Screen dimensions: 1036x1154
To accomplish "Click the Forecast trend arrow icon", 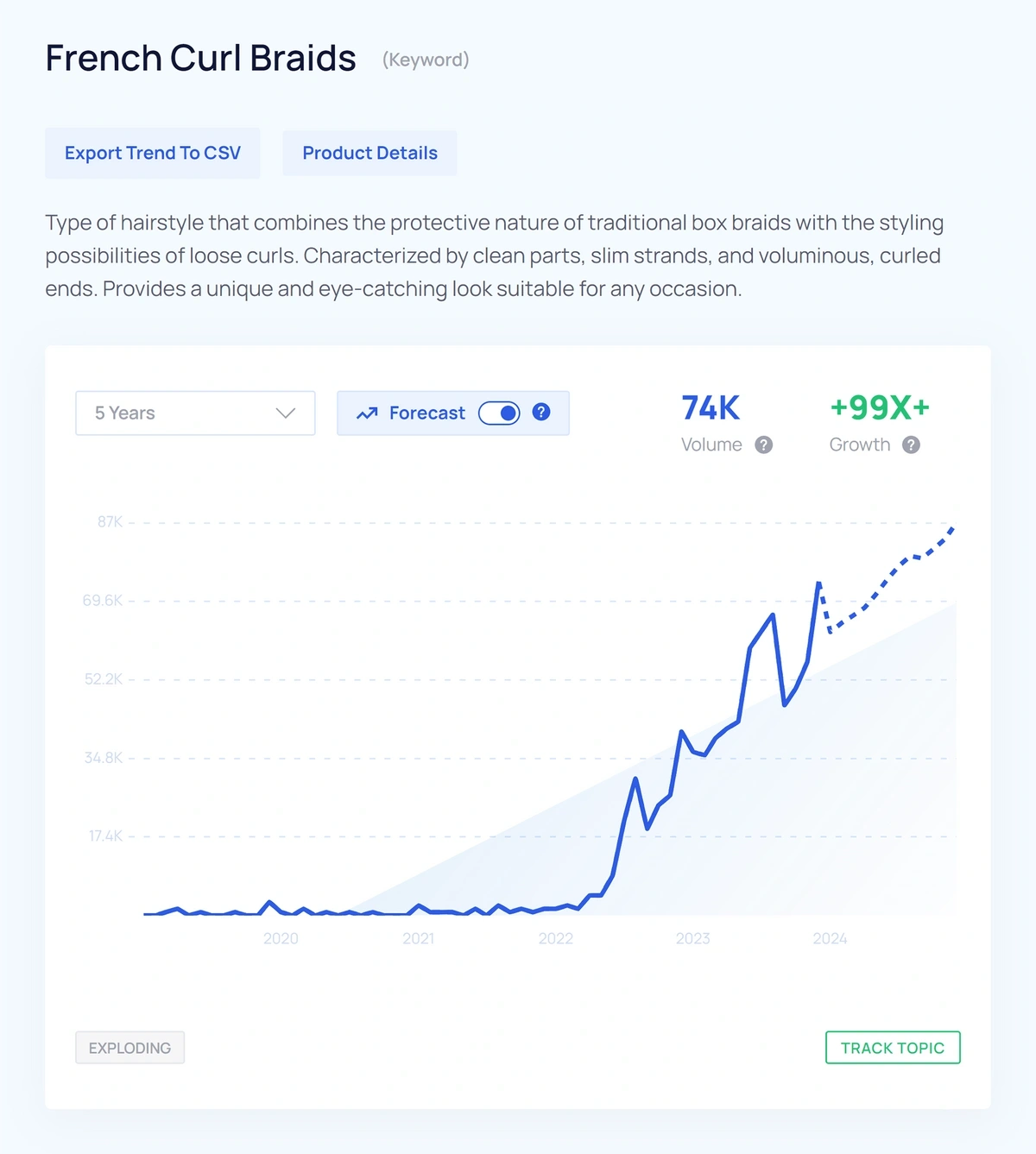I will click(x=368, y=413).
